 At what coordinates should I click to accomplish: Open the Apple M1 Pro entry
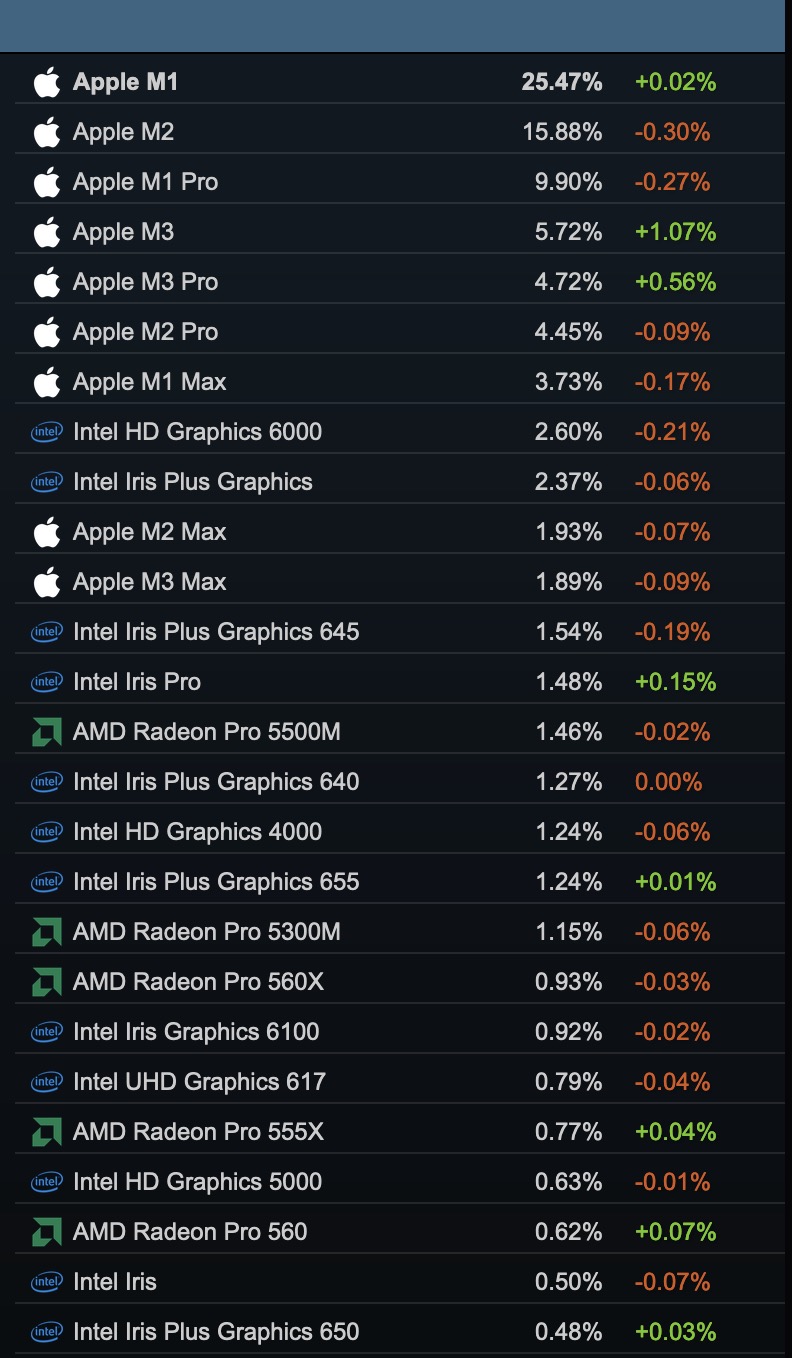[x=145, y=182]
